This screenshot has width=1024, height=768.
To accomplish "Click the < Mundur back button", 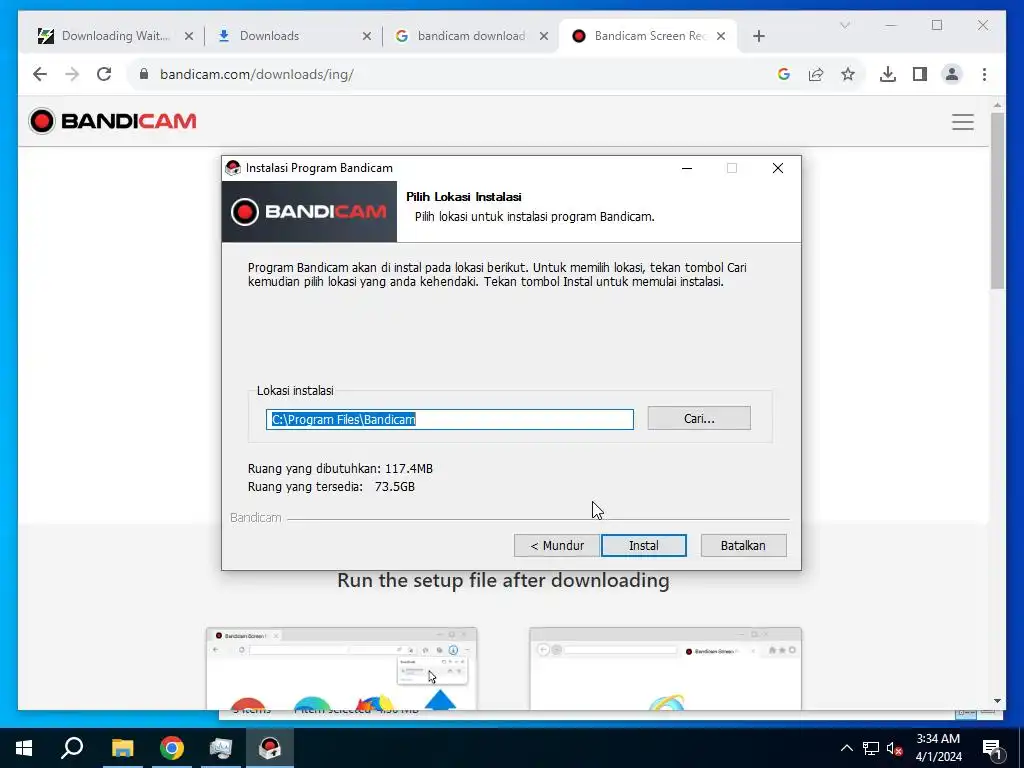I will tap(556, 545).
